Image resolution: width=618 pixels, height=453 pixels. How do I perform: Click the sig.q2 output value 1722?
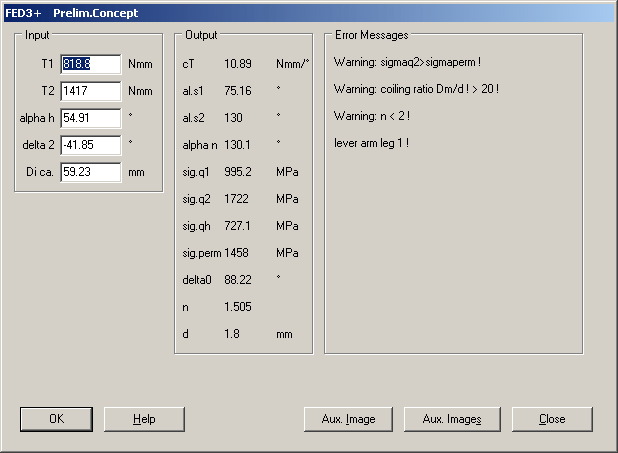click(x=236, y=199)
